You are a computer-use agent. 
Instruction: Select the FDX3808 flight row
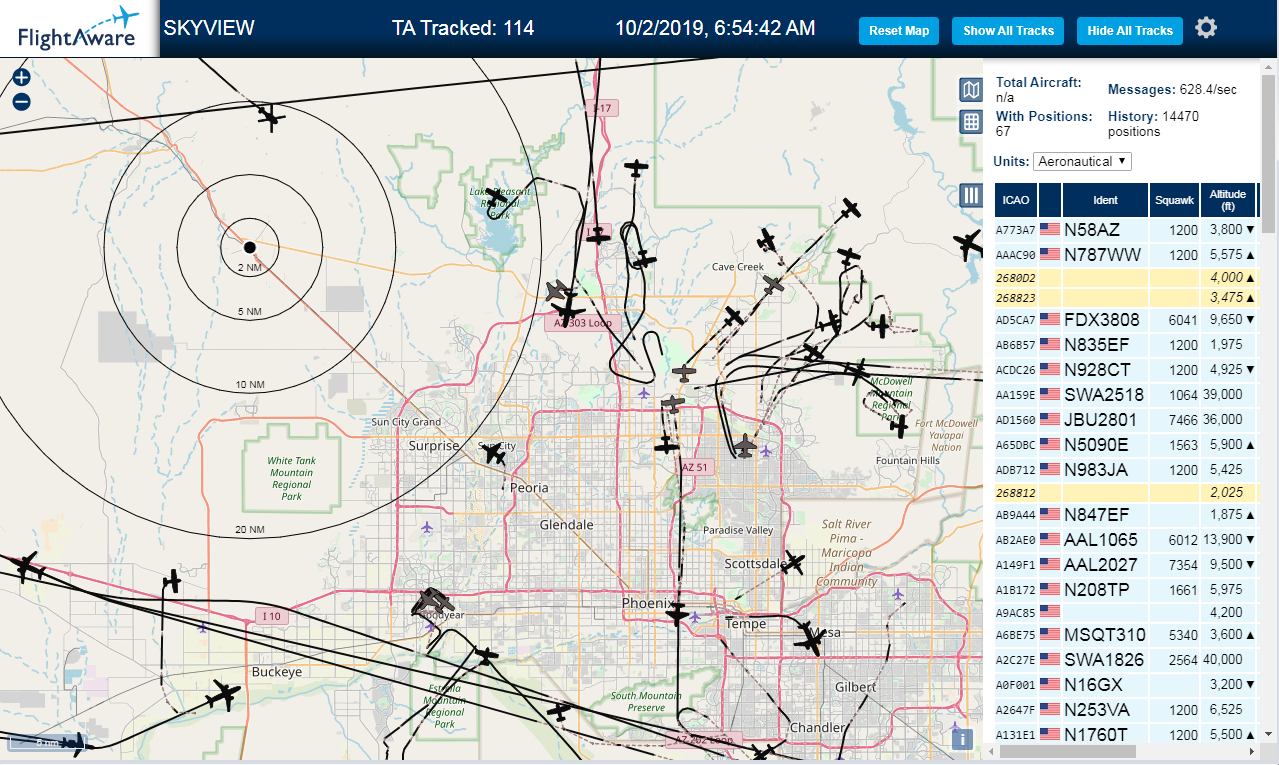1125,320
